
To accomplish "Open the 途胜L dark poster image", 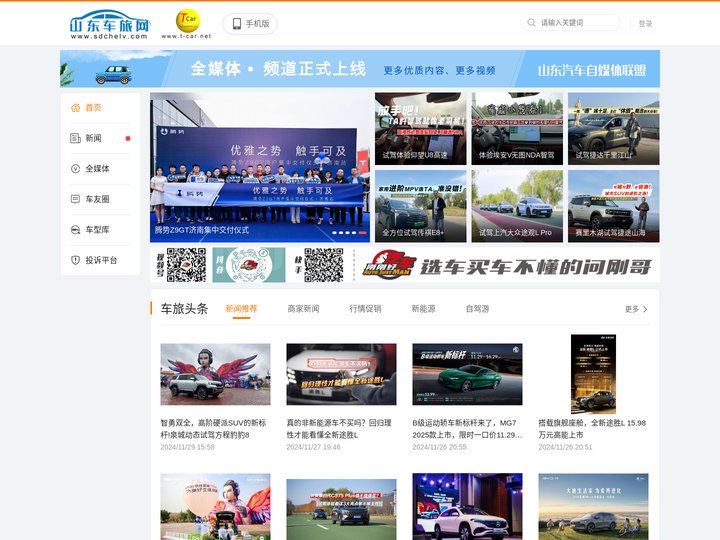I will coord(593,374).
